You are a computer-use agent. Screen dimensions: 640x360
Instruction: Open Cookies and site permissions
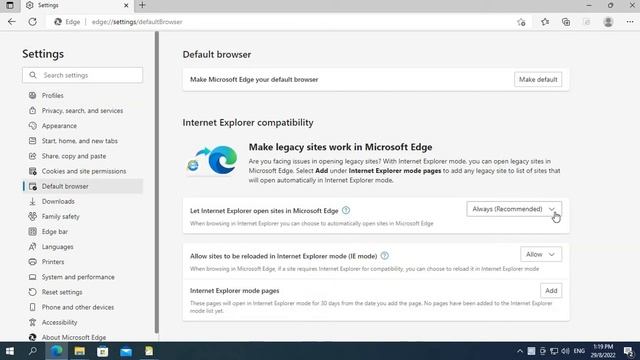click(83, 171)
